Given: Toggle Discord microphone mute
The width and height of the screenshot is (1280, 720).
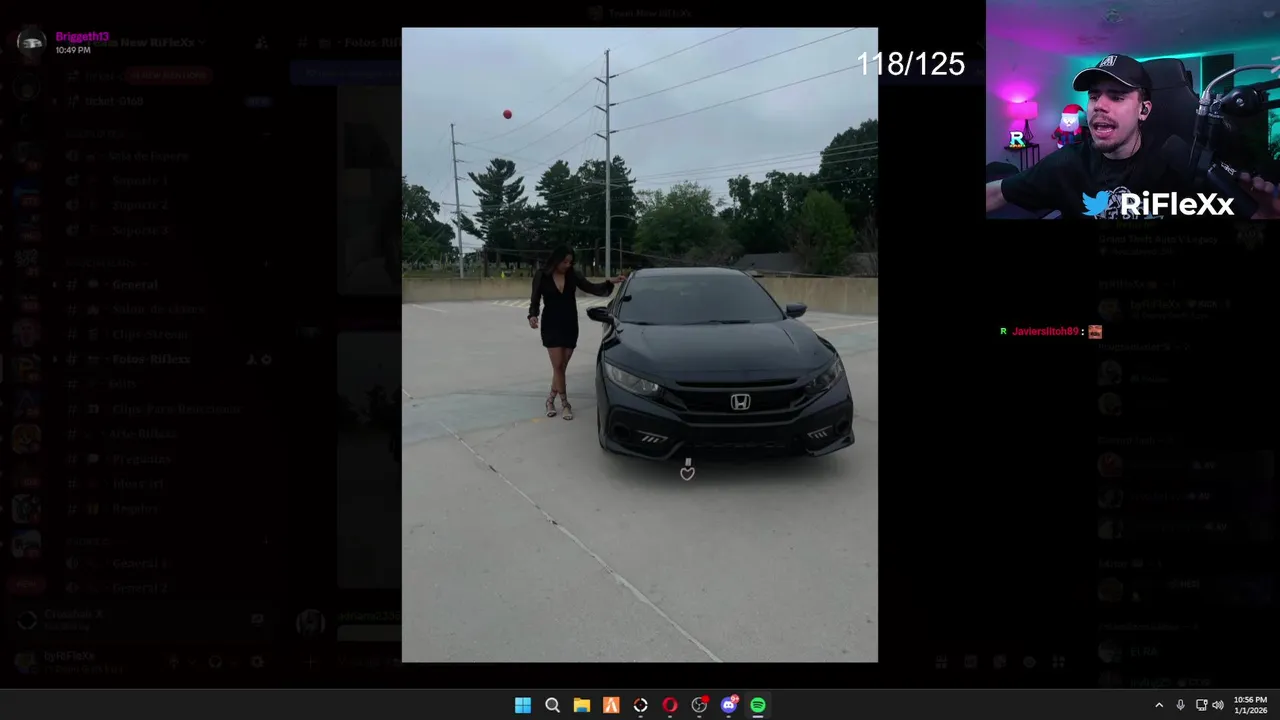Looking at the screenshot, I should 173,662.
